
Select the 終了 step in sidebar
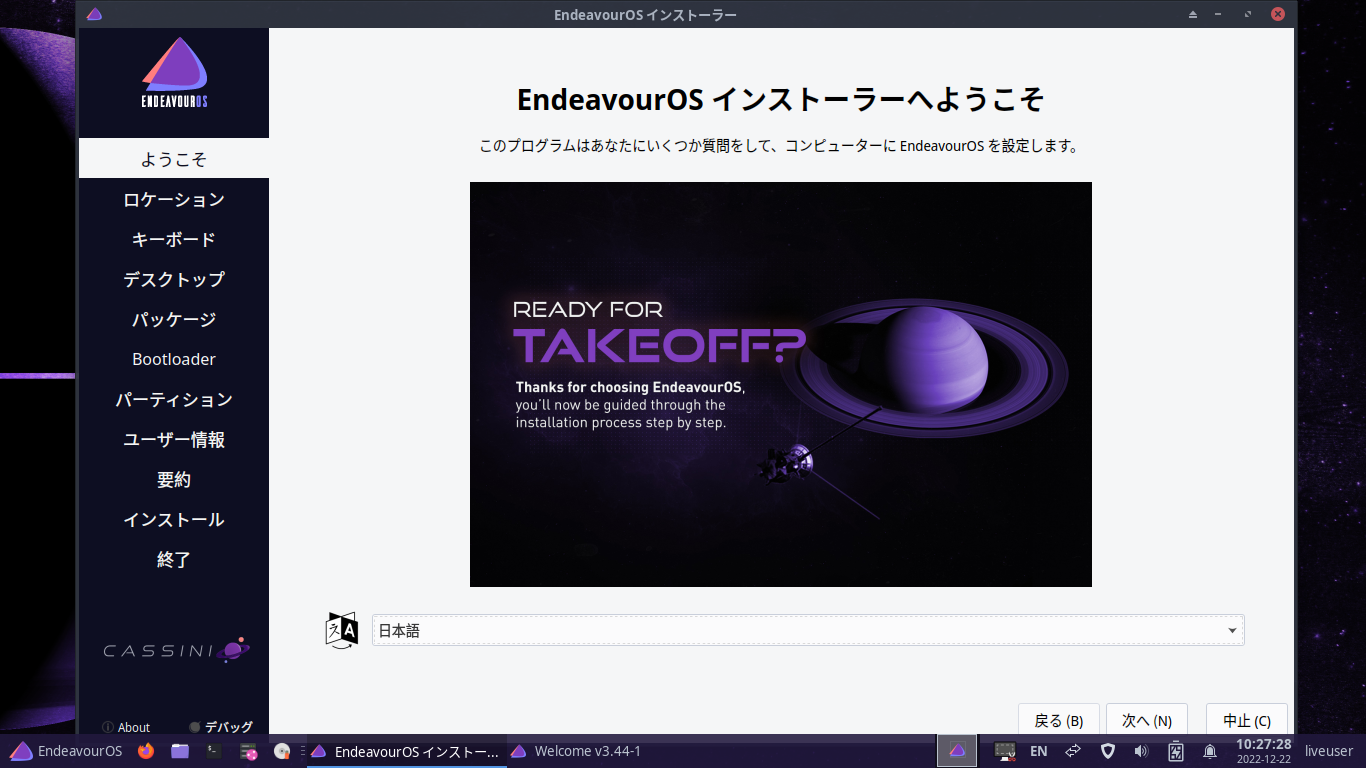point(174,559)
